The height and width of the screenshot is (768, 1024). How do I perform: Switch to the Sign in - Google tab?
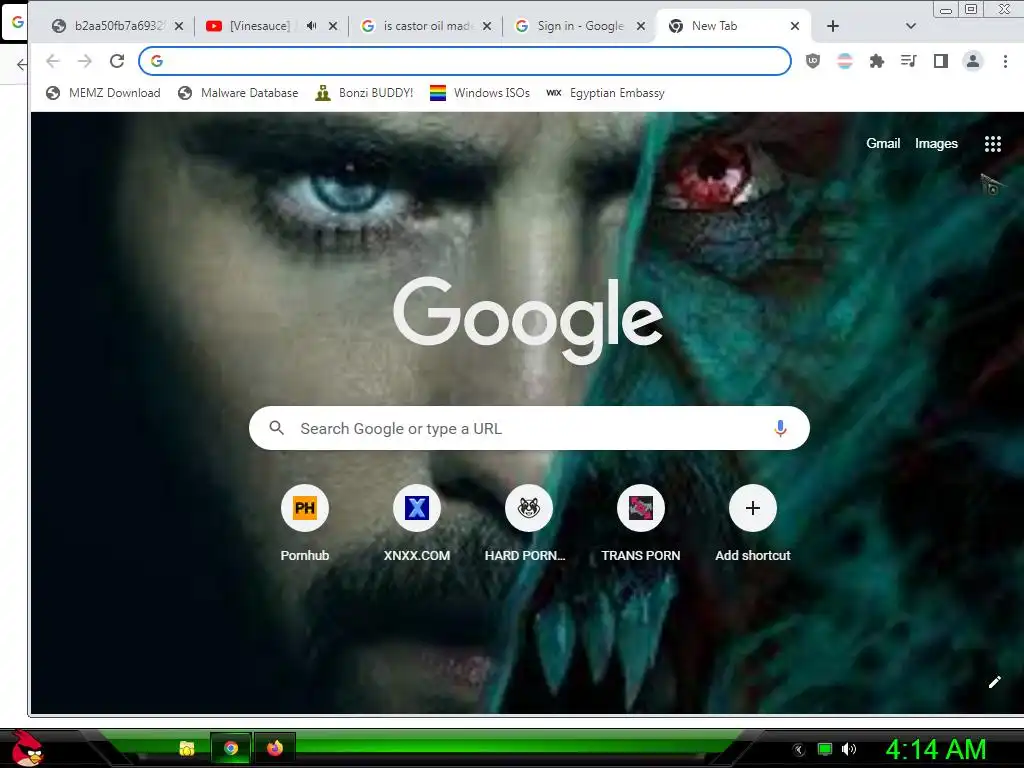point(578,26)
